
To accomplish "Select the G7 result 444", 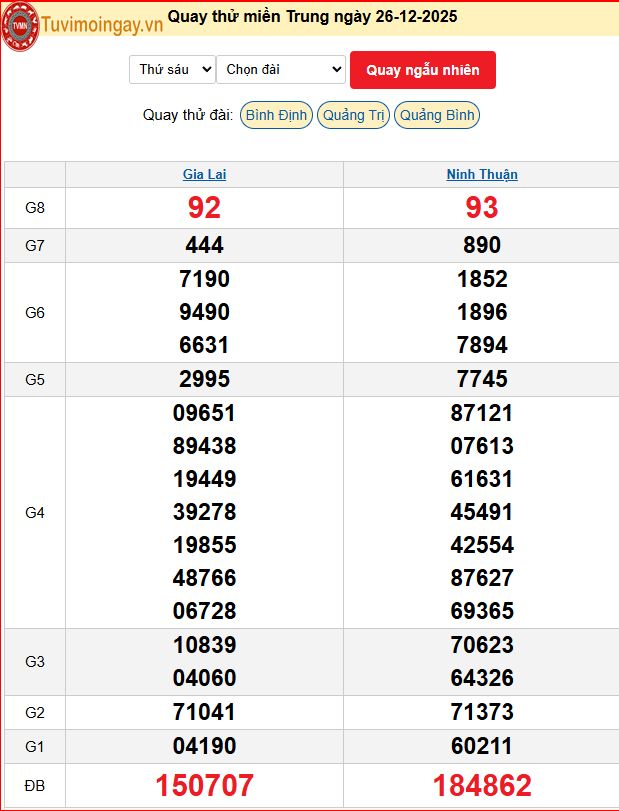I will [204, 245].
